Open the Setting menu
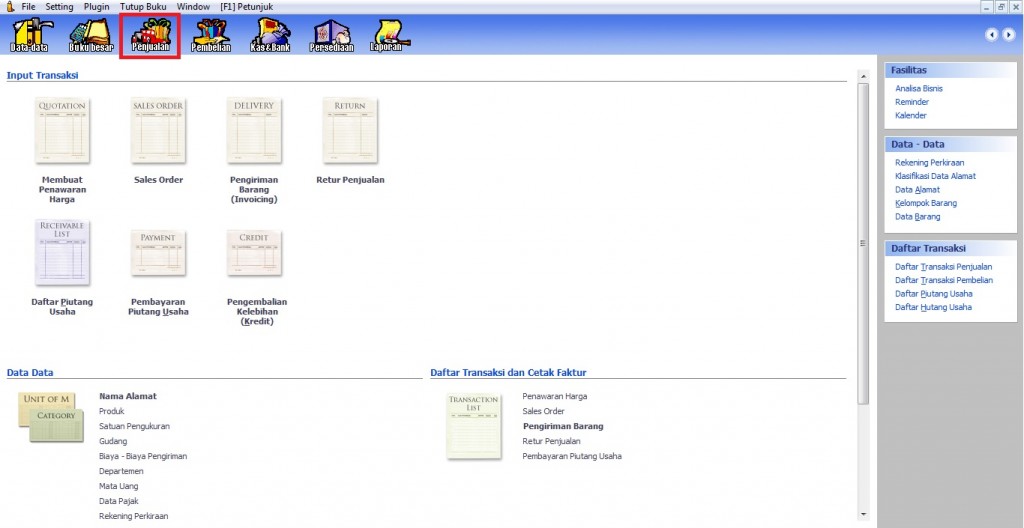This screenshot has width=1024, height=528. [x=59, y=6]
